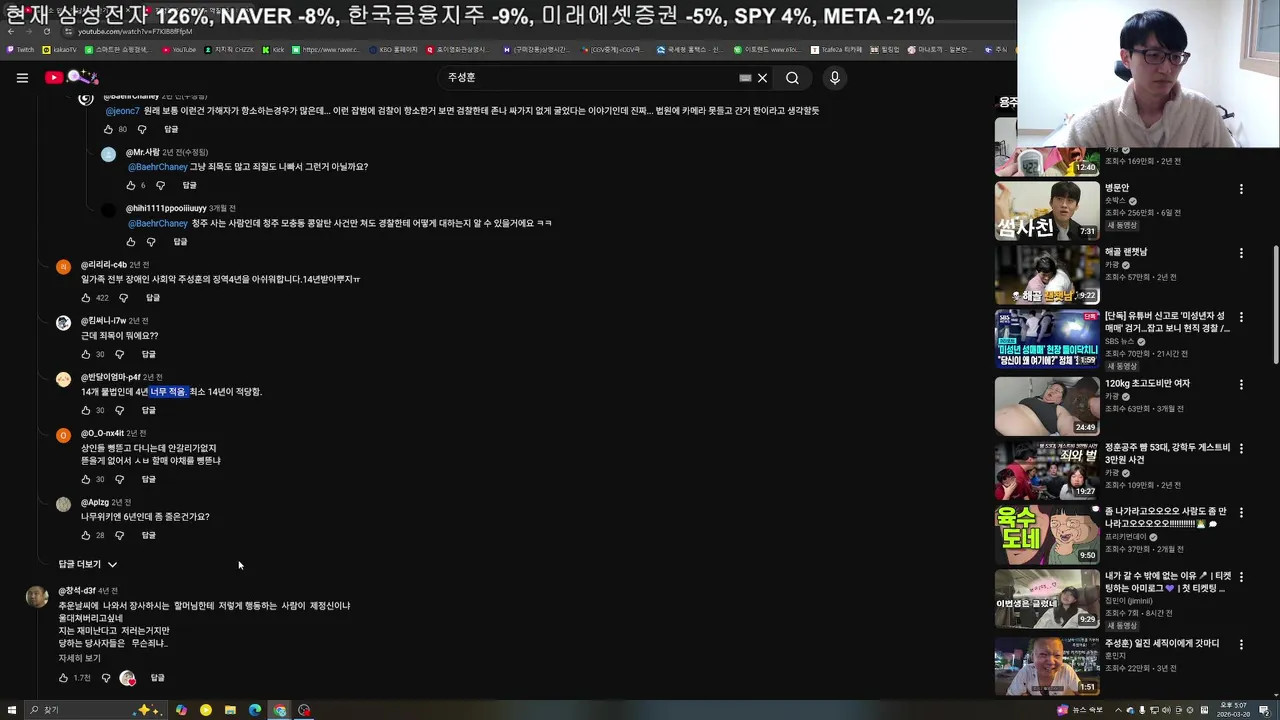Screen dimensions: 1280x720
Task: Open the YouTube hamburger guide menu
Action: [22, 78]
